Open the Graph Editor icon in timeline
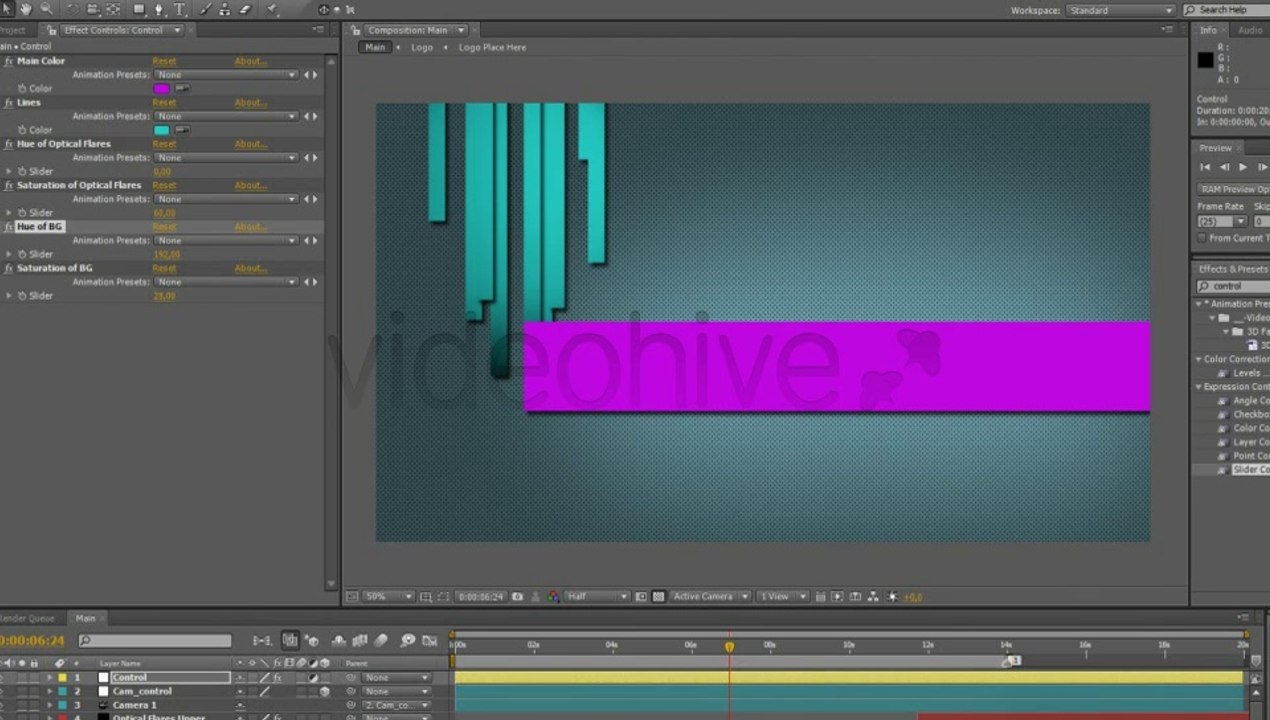This screenshot has width=1270, height=720. tap(430, 640)
